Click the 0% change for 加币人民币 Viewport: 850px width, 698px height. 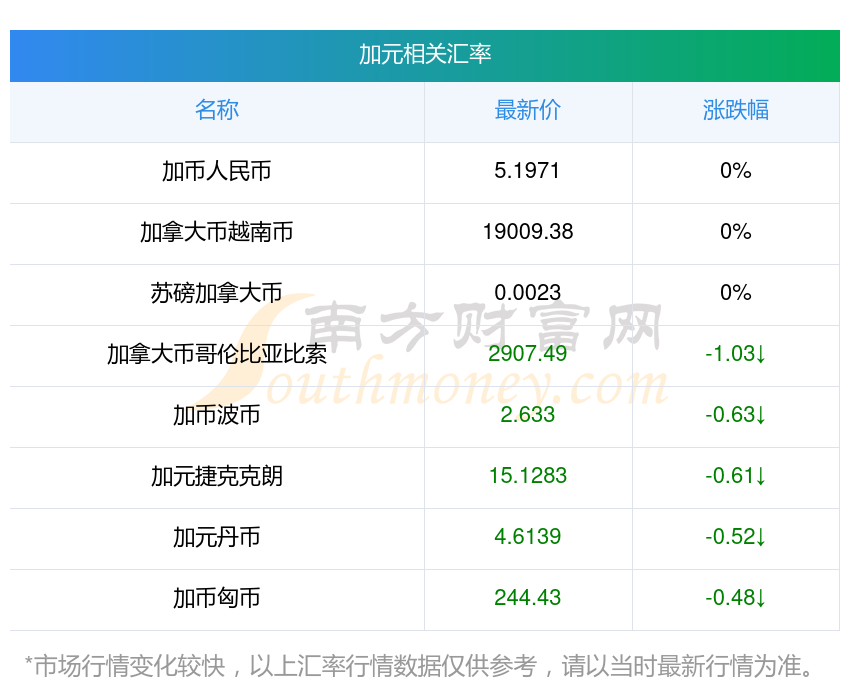(x=736, y=171)
